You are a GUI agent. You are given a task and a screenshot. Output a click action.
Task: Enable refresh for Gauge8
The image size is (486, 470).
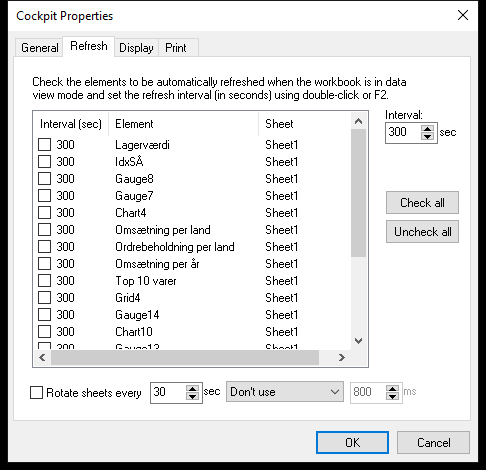click(44, 179)
